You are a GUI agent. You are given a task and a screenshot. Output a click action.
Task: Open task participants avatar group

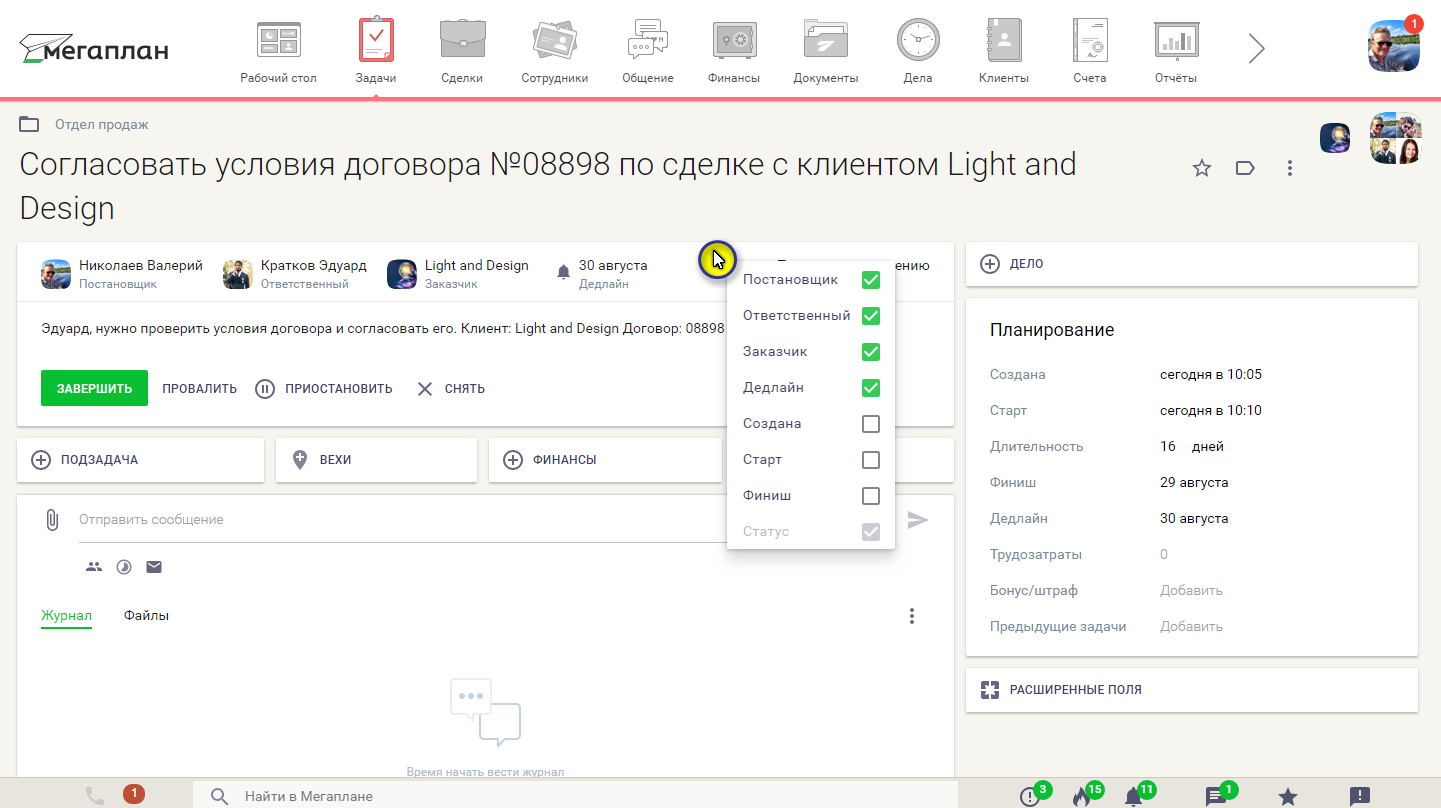(1396, 138)
